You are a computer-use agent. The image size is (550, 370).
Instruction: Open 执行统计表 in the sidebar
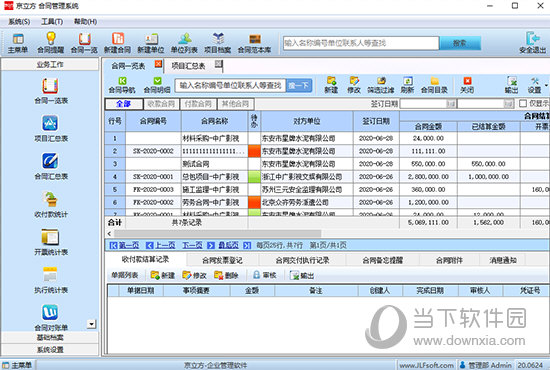coord(51,280)
